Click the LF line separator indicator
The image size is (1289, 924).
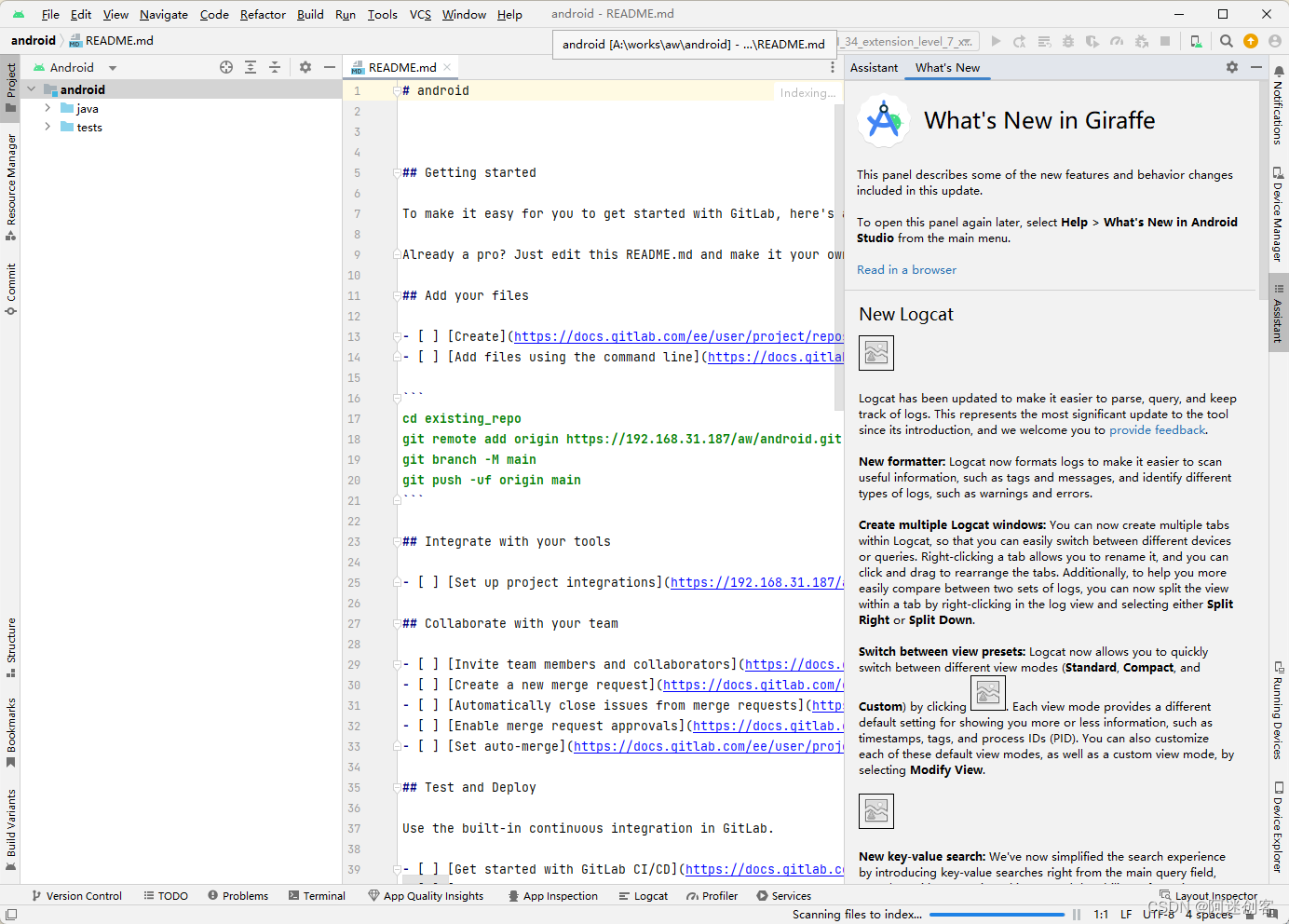coord(1126,915)
